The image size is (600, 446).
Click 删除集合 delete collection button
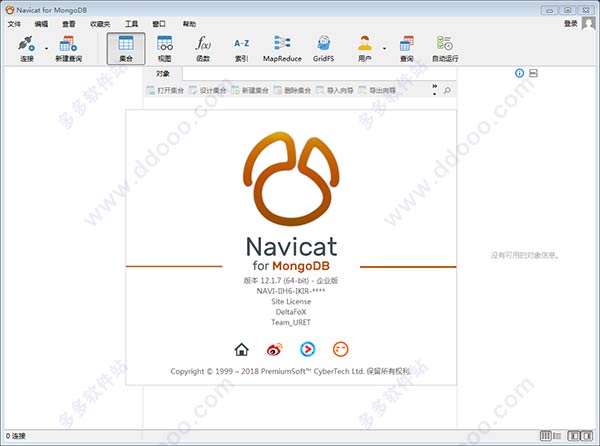point(292,90)
